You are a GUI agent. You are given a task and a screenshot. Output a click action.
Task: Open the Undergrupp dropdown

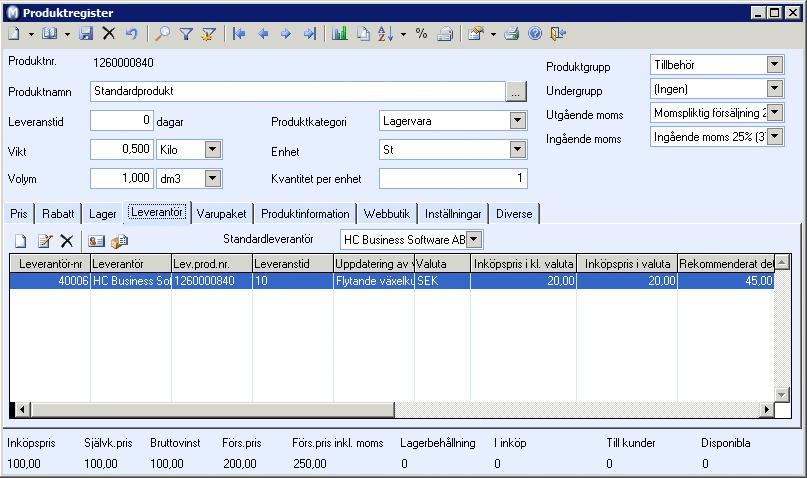point(775,88)
